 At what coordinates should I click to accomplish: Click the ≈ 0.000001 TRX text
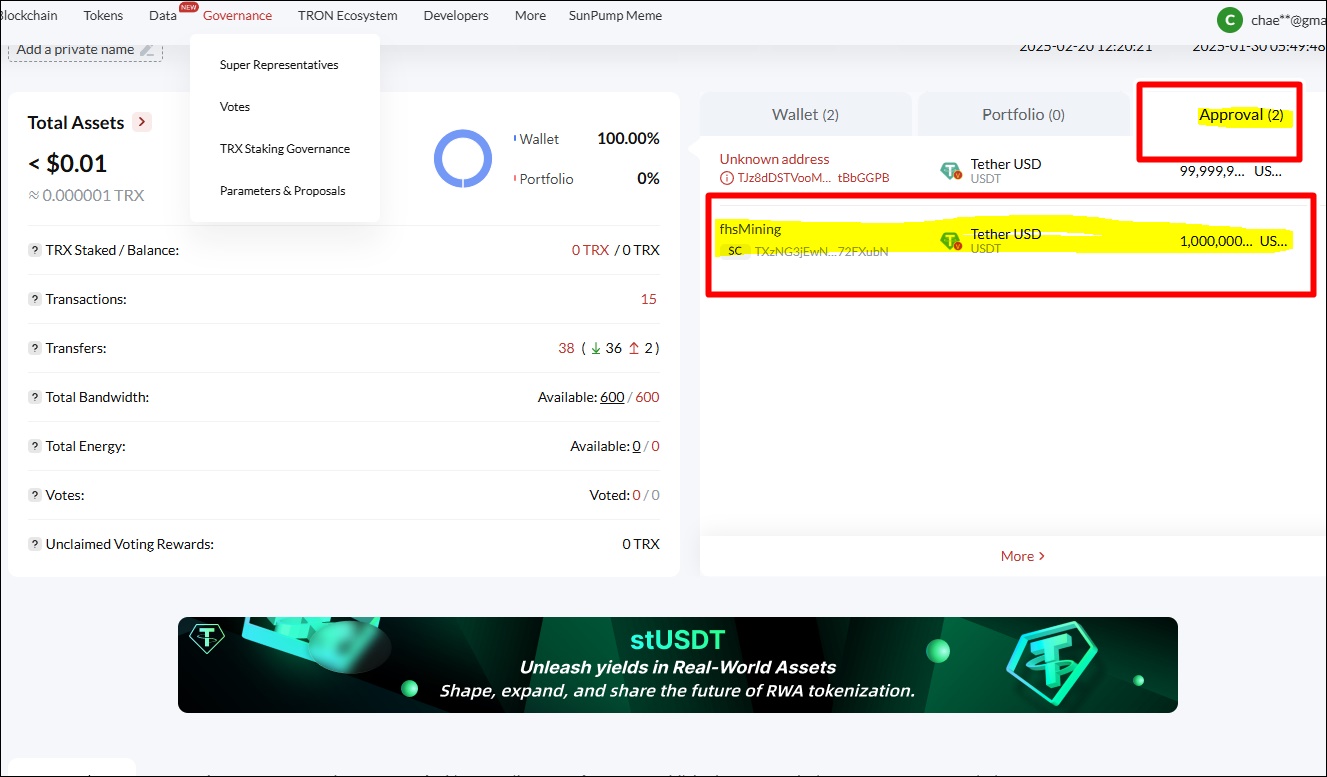pyautogui.click(x=86, y=195)
